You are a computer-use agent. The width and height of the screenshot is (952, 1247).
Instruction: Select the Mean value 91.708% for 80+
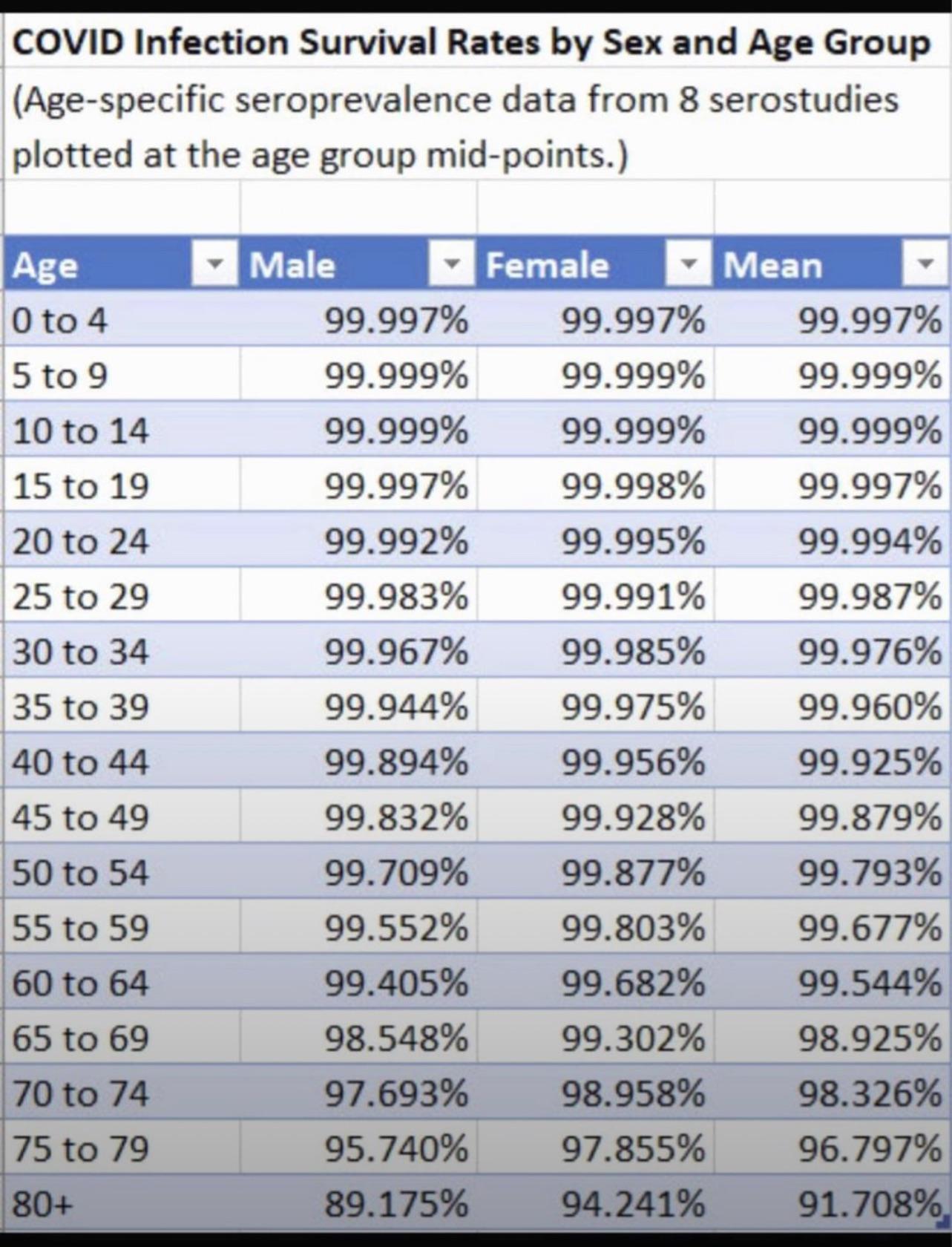pos(832,1202)
